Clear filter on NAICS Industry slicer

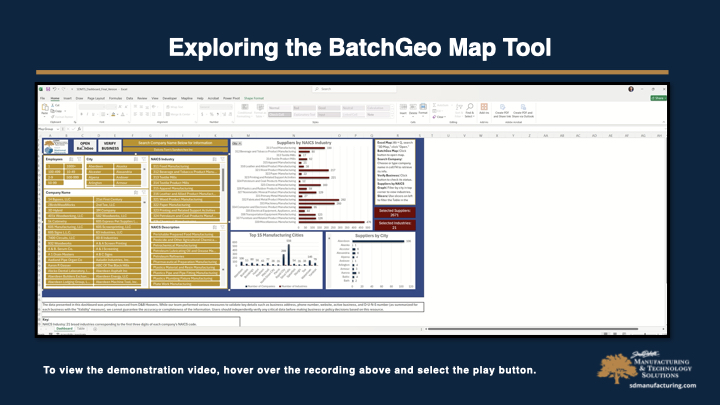[x=223, y=159]
